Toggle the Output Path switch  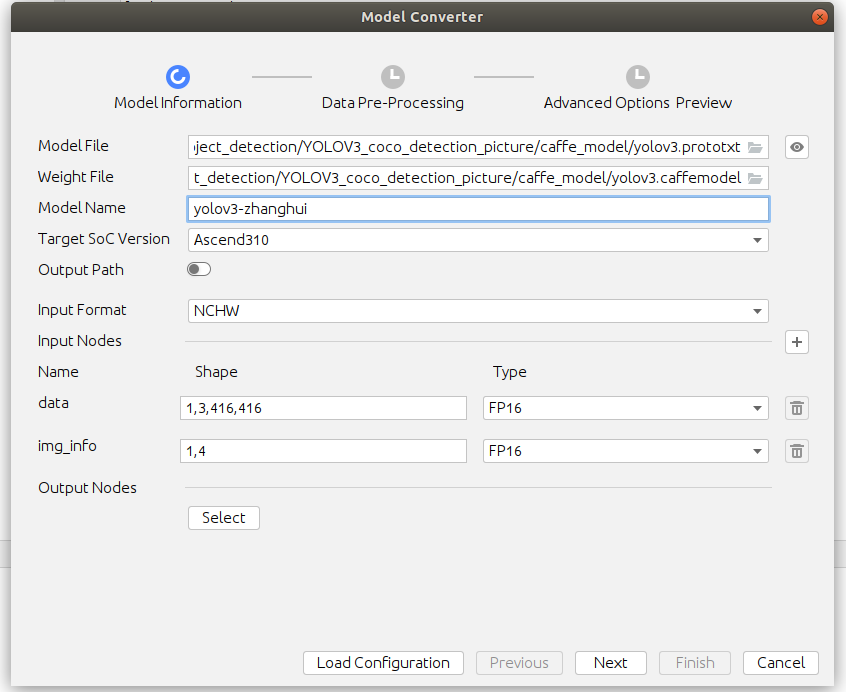(199, 270)
